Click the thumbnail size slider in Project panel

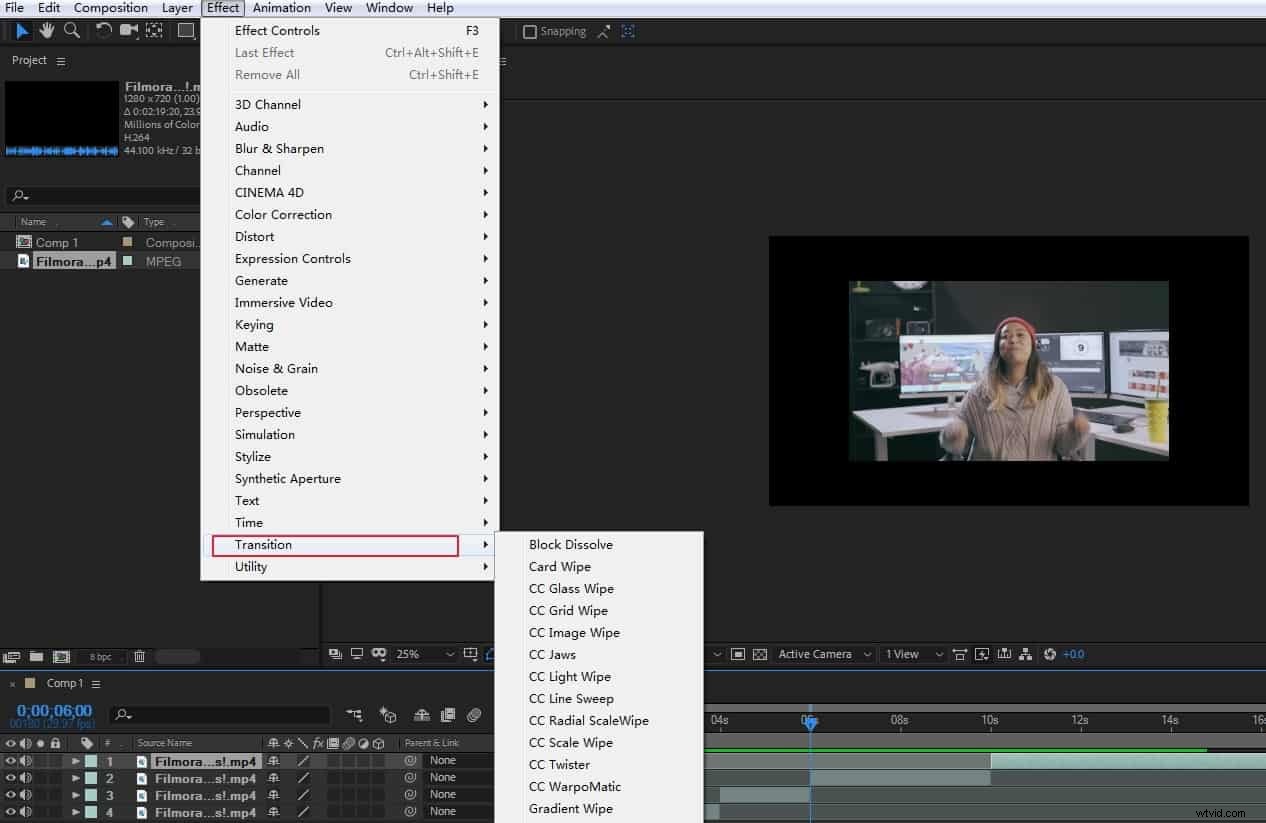(x=176, y=655)
